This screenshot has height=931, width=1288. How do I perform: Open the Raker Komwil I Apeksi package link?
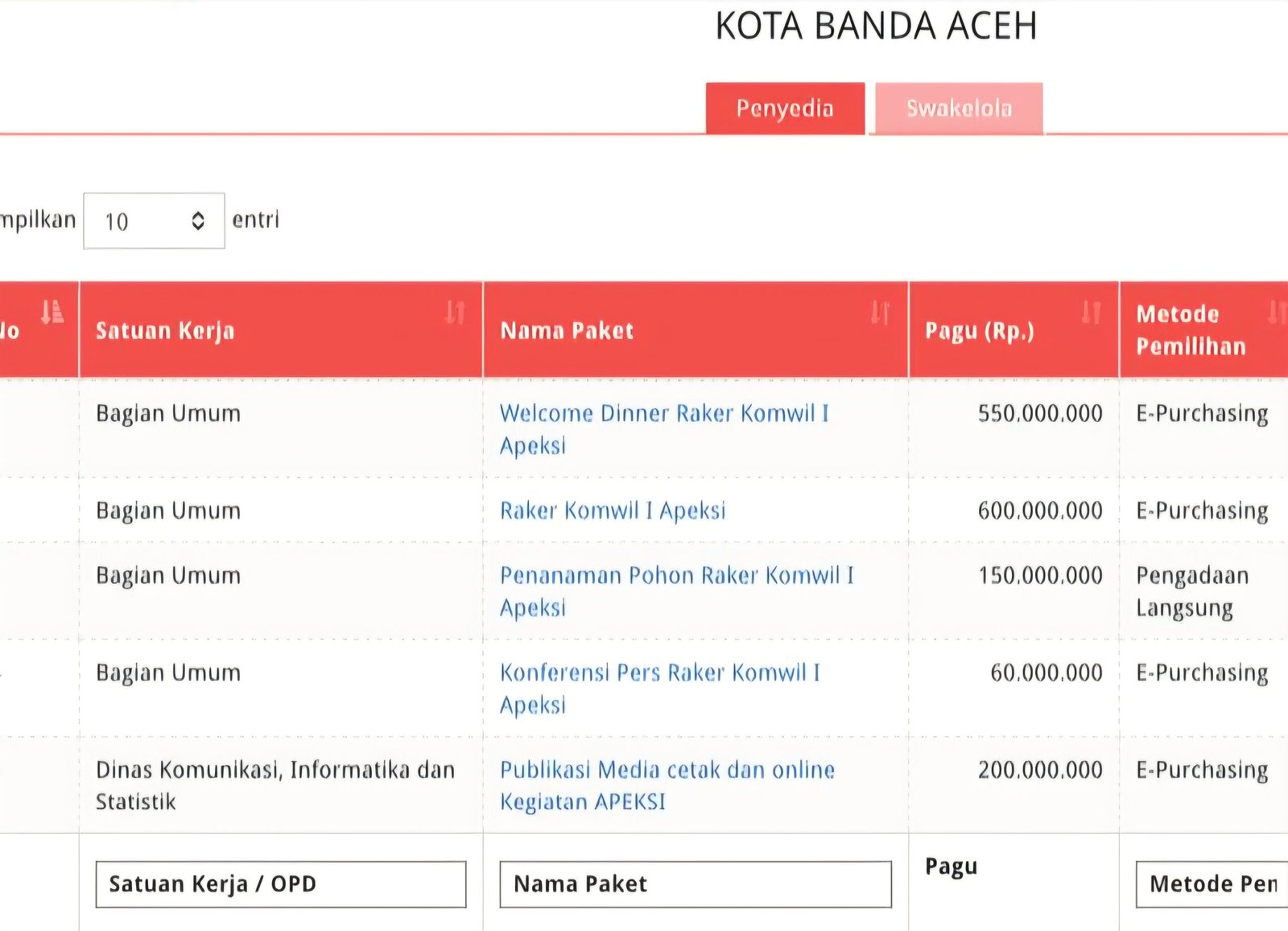pyautogui.click(x=612, y=511)
